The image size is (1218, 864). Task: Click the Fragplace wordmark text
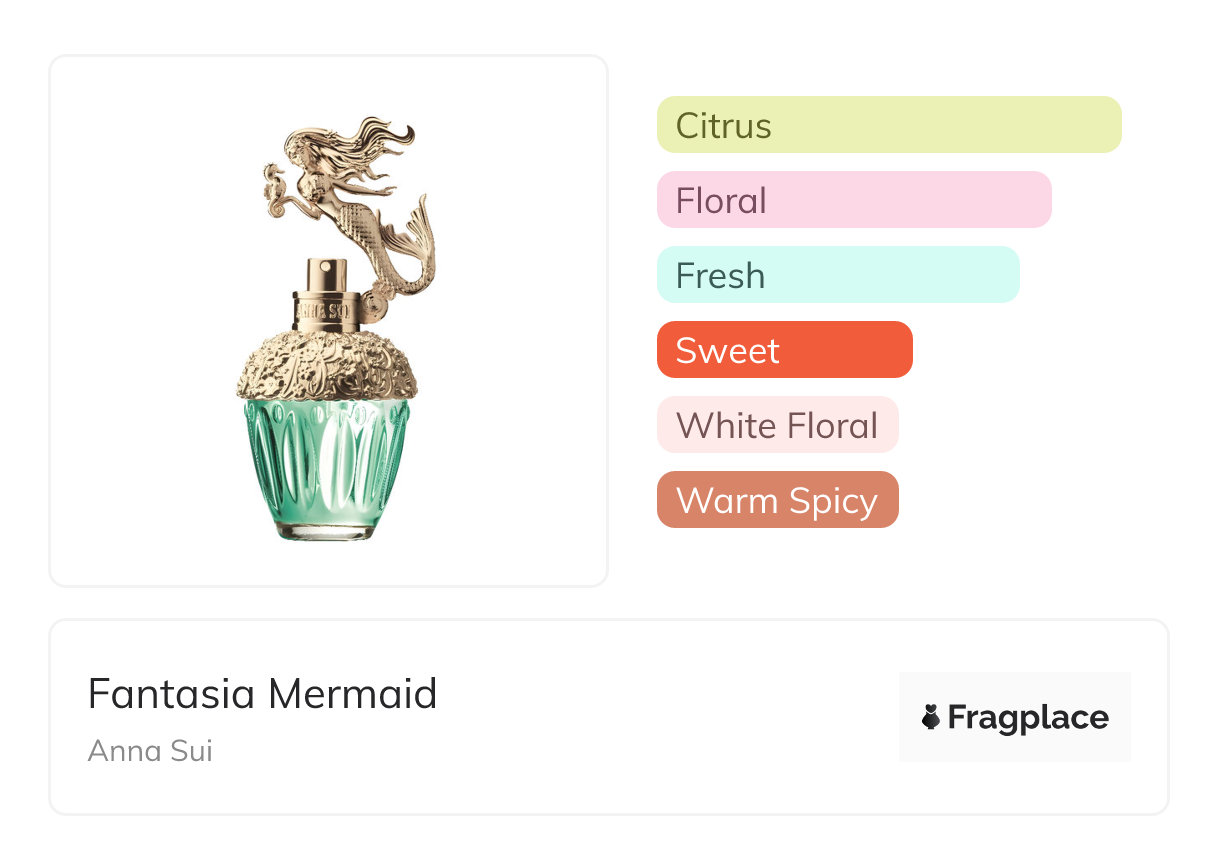click(1028, 717)
